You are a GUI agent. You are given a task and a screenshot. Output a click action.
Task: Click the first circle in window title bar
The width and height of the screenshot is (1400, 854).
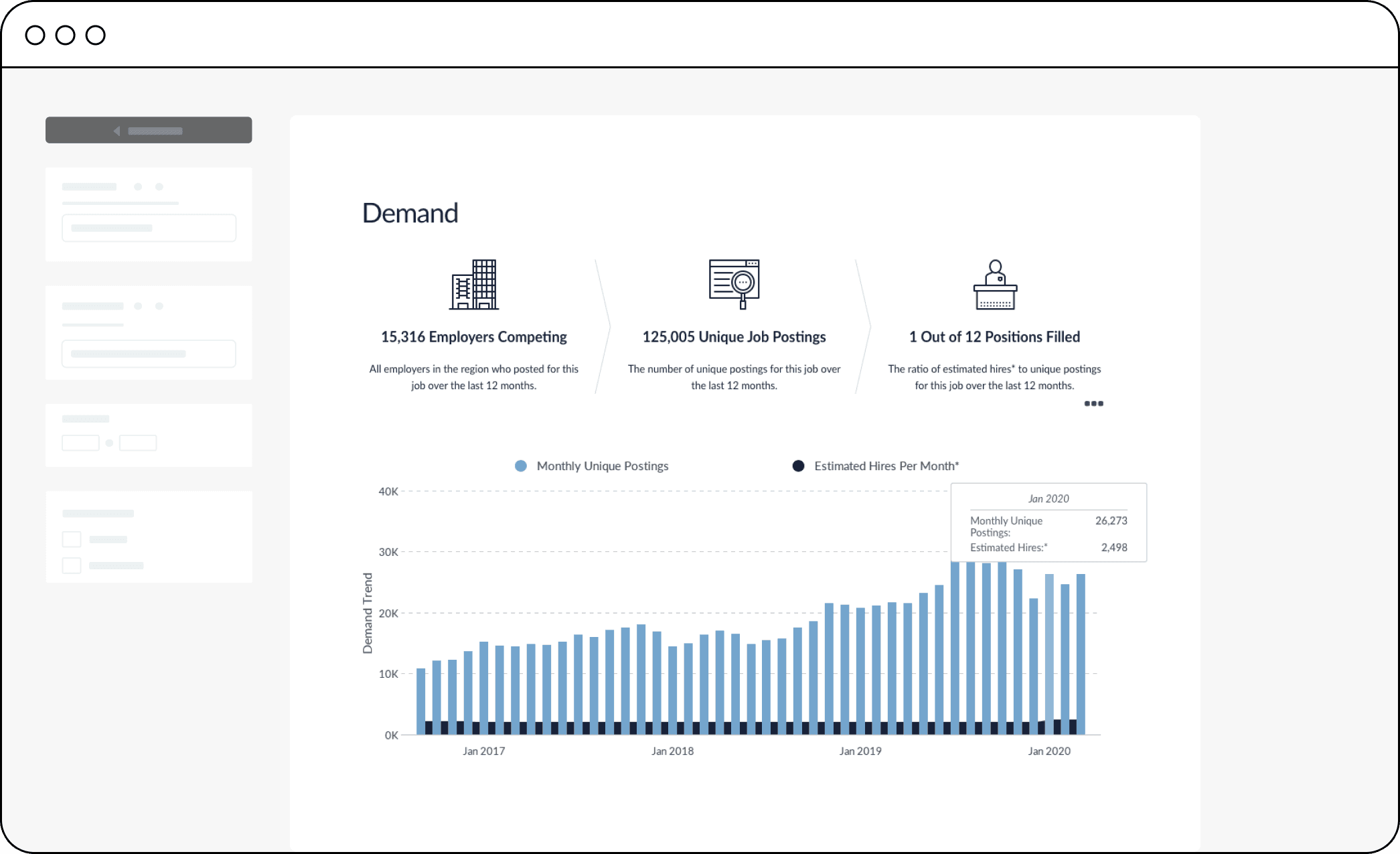35,35
